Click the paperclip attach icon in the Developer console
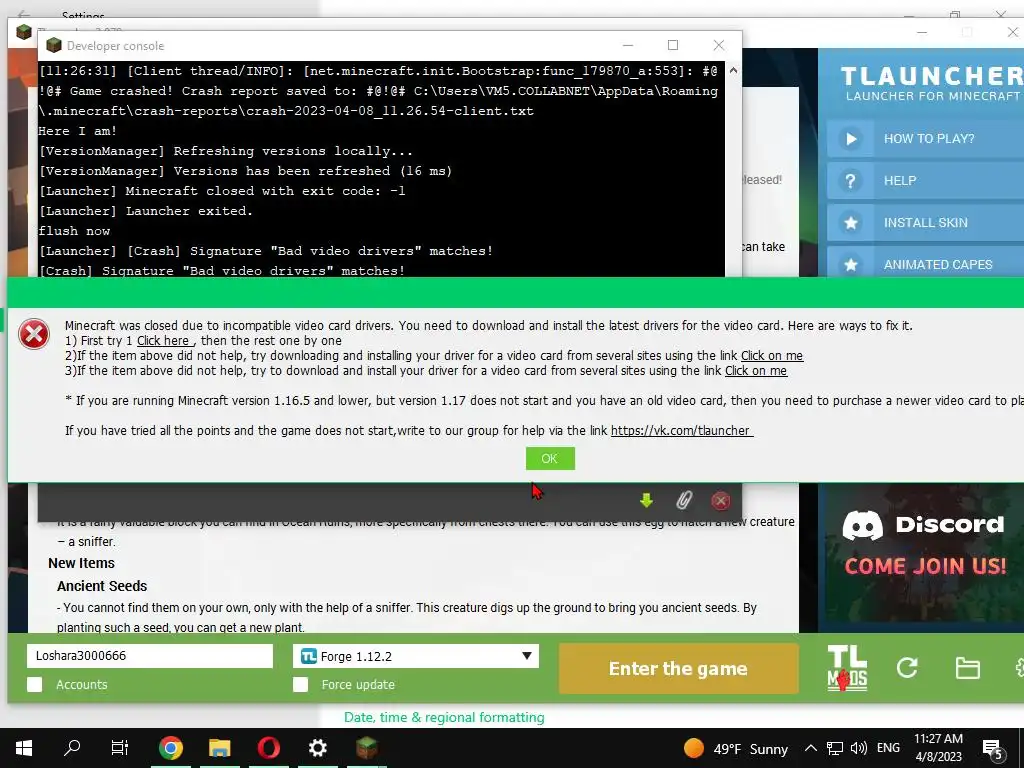 point(684,501)
